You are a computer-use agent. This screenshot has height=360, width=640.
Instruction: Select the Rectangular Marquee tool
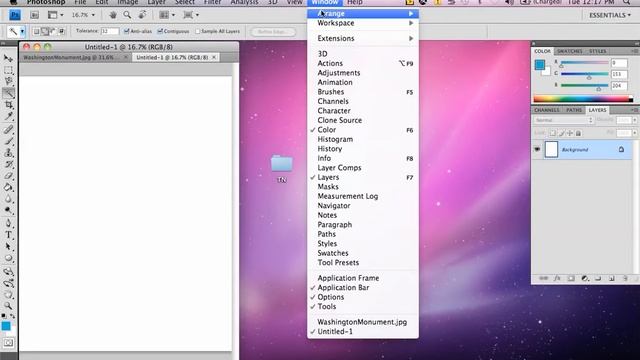[x=8, y=70]
